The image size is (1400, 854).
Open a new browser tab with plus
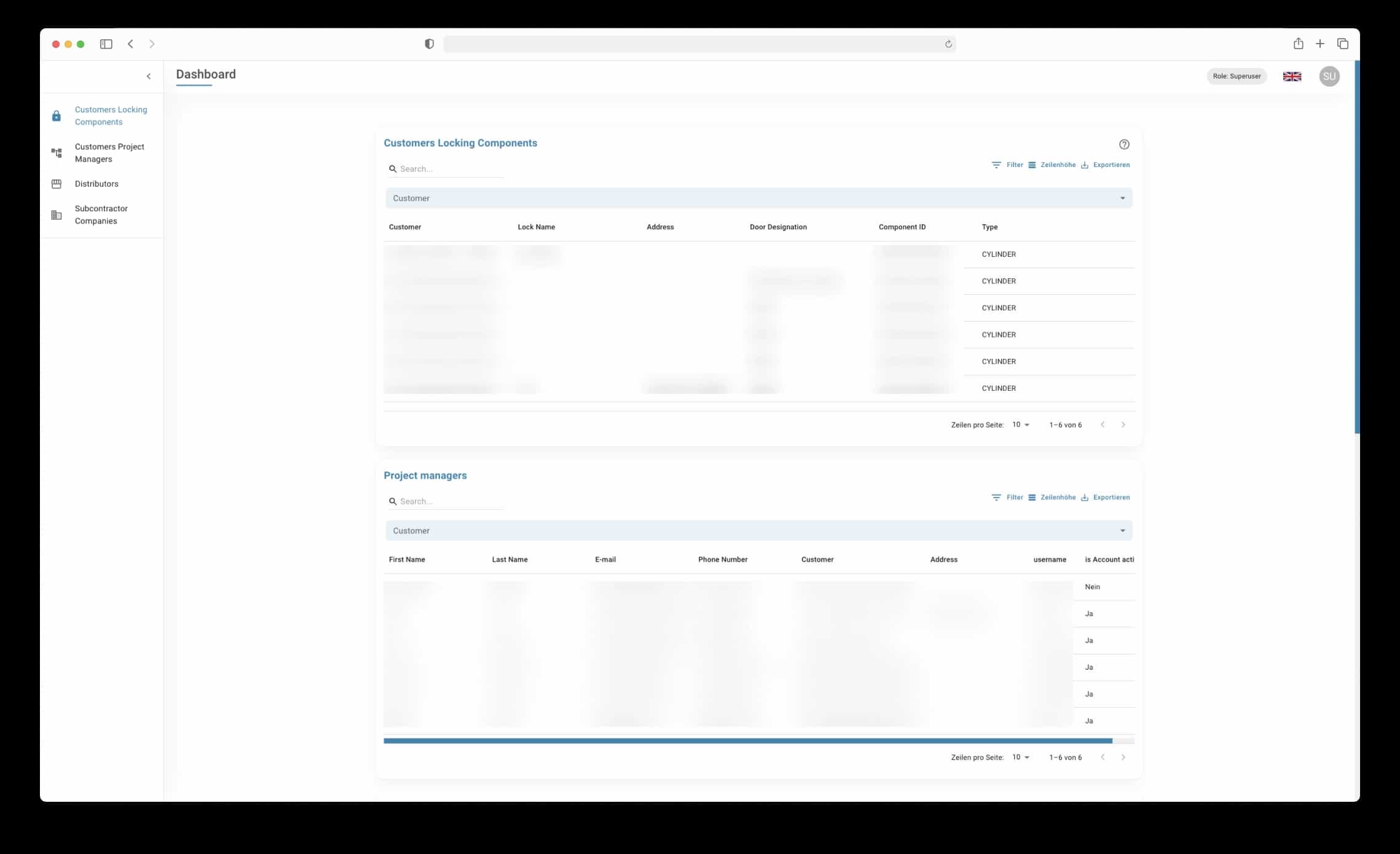(1320, 44)
